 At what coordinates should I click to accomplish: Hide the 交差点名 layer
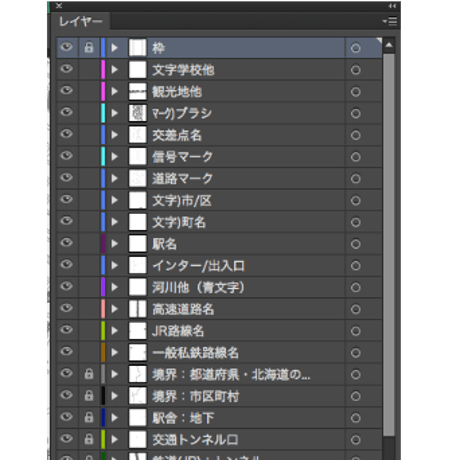66,134
